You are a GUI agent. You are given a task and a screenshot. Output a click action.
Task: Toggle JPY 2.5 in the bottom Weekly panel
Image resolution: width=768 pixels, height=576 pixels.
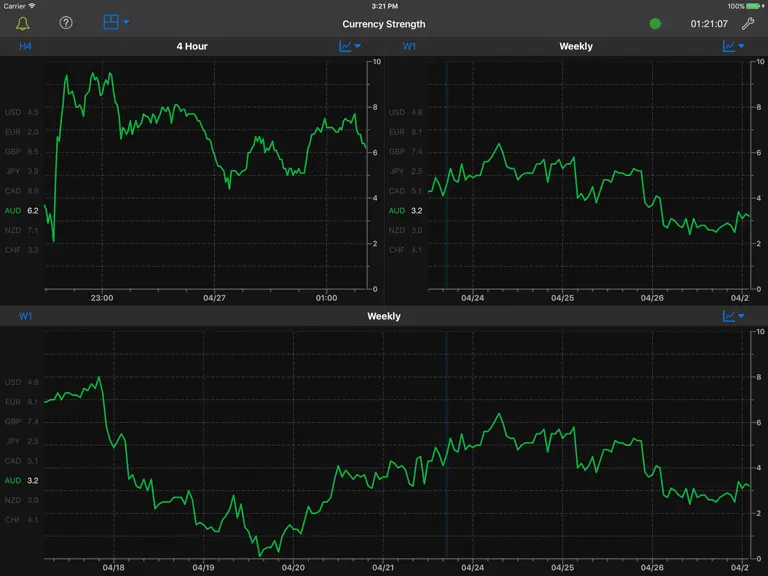click(x=22, y=441)
